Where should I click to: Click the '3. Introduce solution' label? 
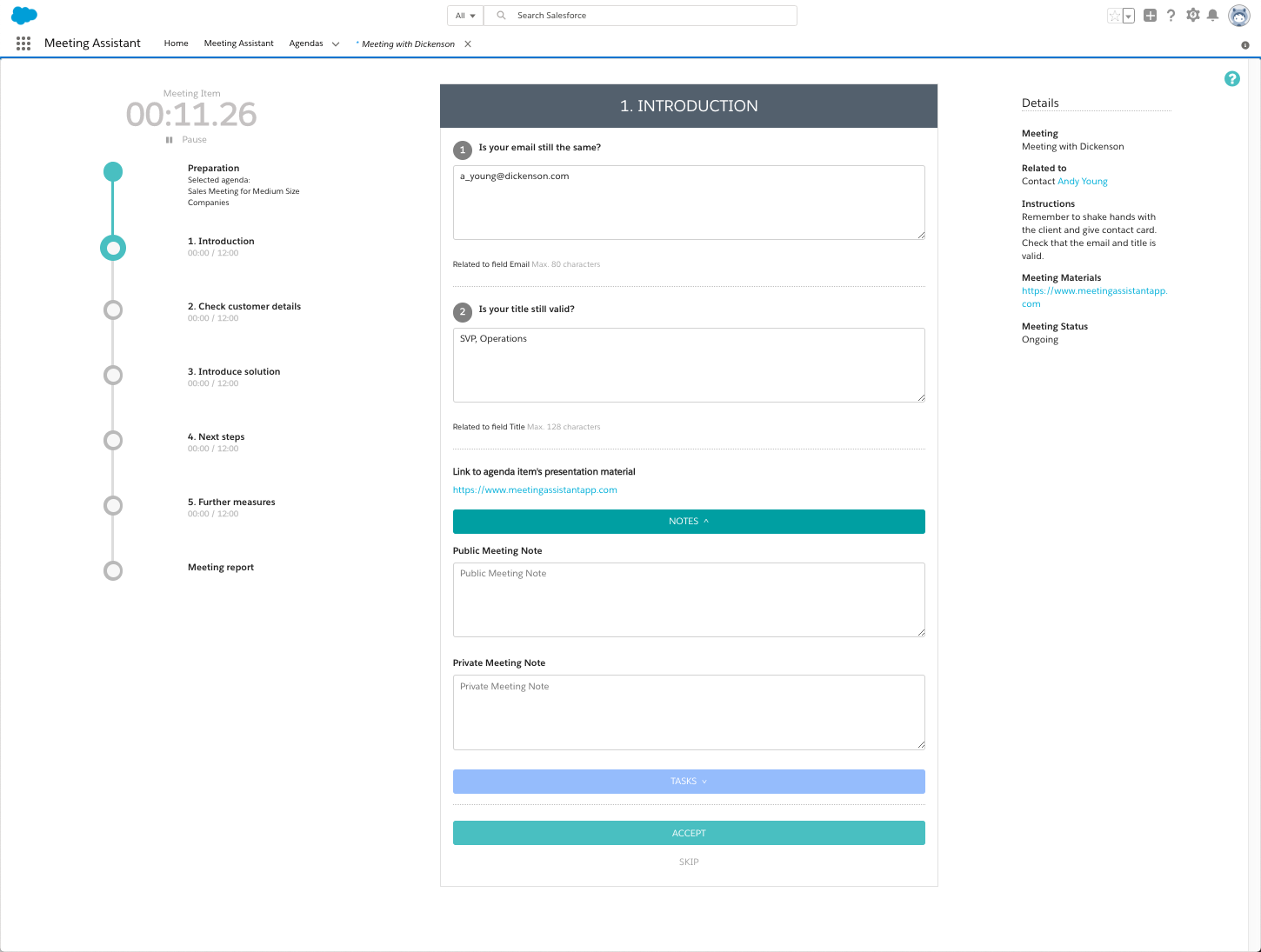point(234,372)
